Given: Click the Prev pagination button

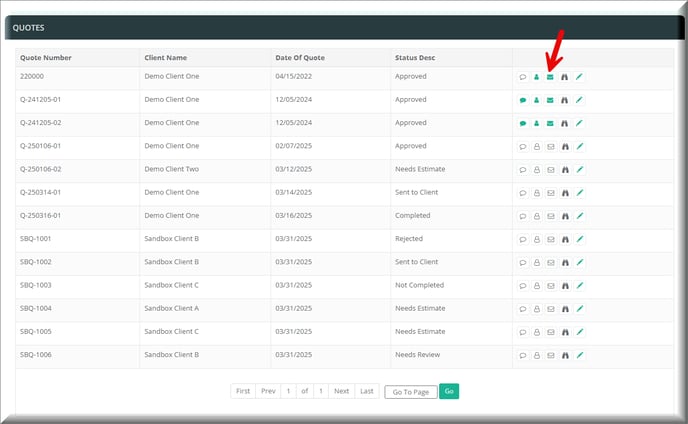Looking at the screenshot, I should click(x=268, y=391).
